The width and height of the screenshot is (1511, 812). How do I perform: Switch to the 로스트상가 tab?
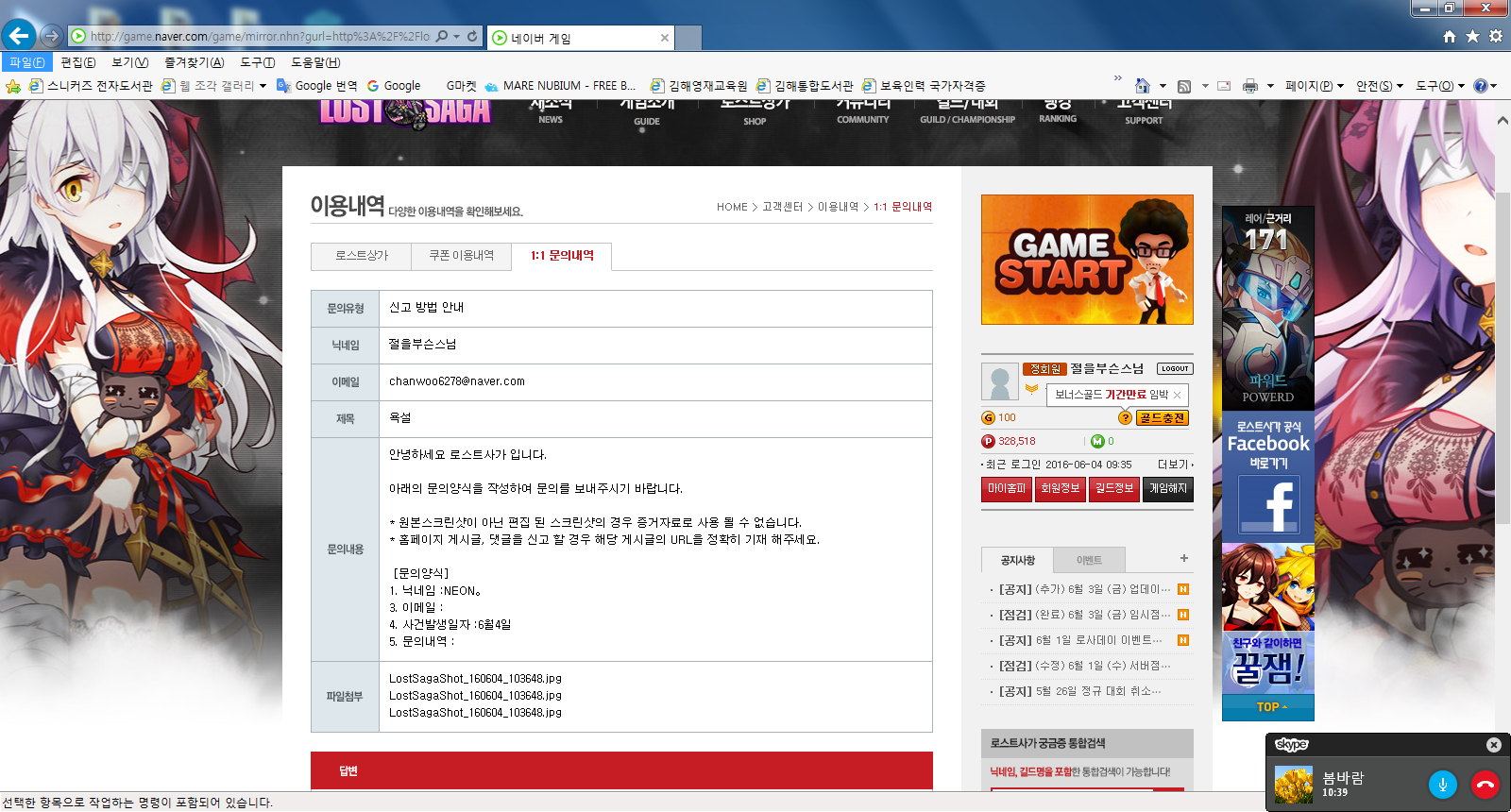click(362, 256)
